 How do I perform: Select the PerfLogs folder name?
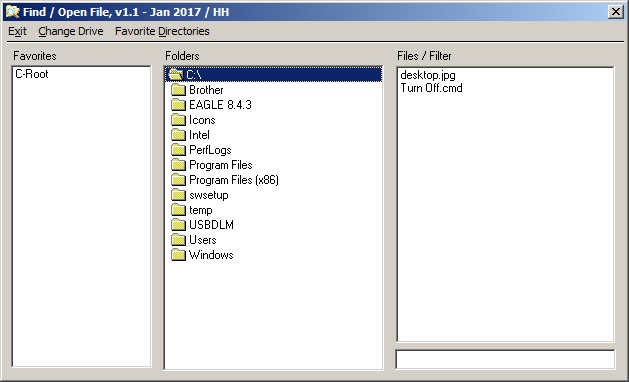210,150
